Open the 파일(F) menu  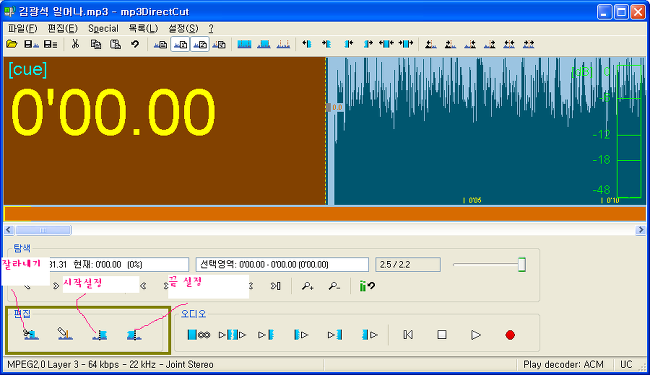22,29
